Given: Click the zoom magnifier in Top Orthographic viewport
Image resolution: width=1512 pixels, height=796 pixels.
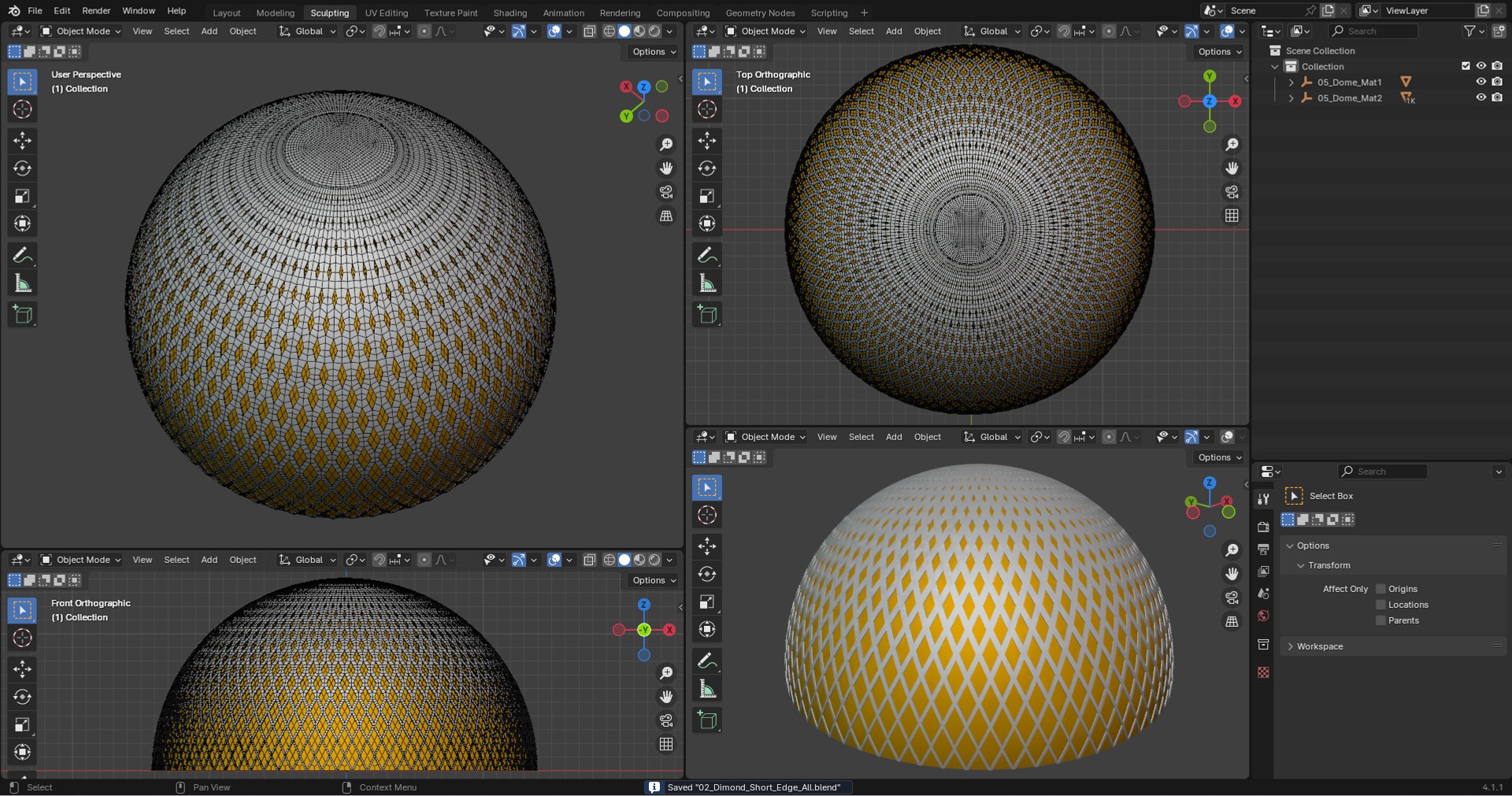Looking at the screenshot, I should point(1232,145).
